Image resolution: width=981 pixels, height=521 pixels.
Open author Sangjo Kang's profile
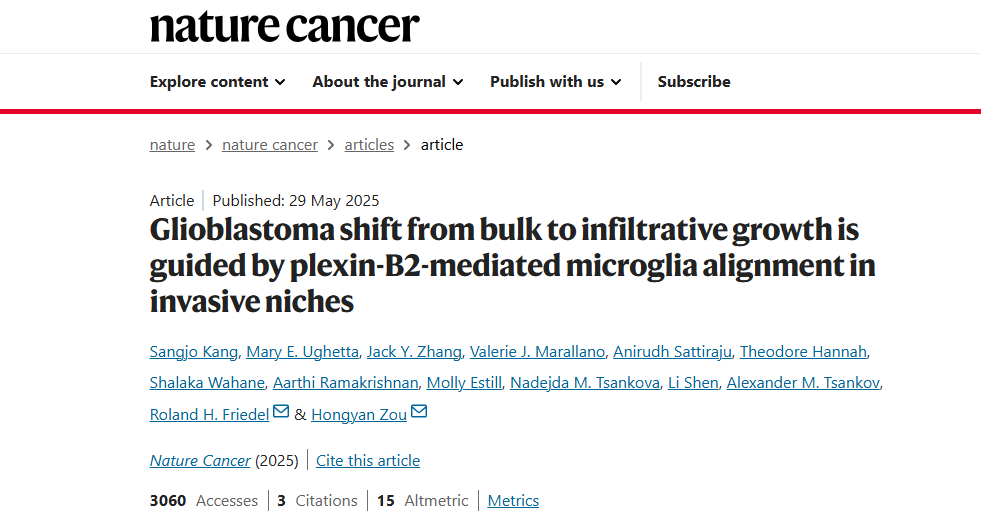[194, 352]
